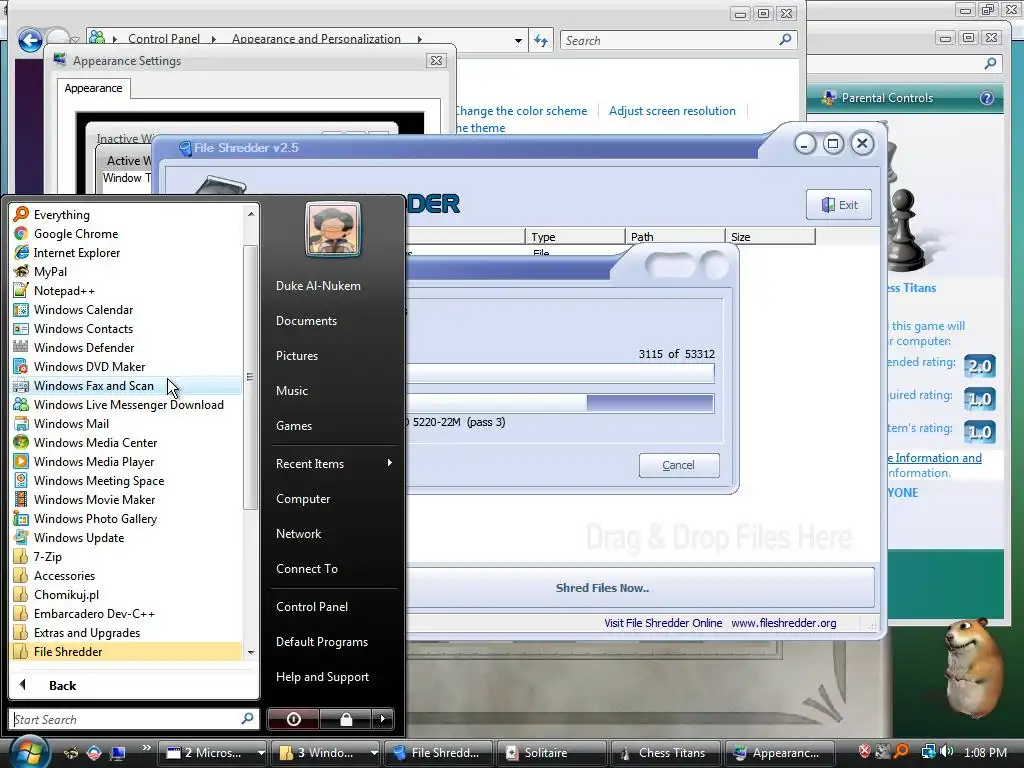Viewport: 1024px width, 768px height.
Task: Go Back to the main Start menu
Action: coord(134,685)
